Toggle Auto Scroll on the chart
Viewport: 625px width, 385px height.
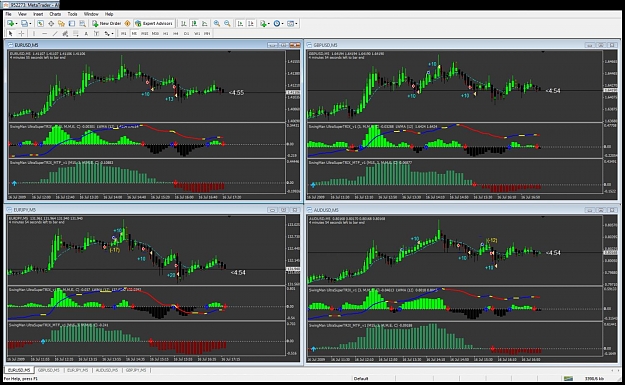240,24
